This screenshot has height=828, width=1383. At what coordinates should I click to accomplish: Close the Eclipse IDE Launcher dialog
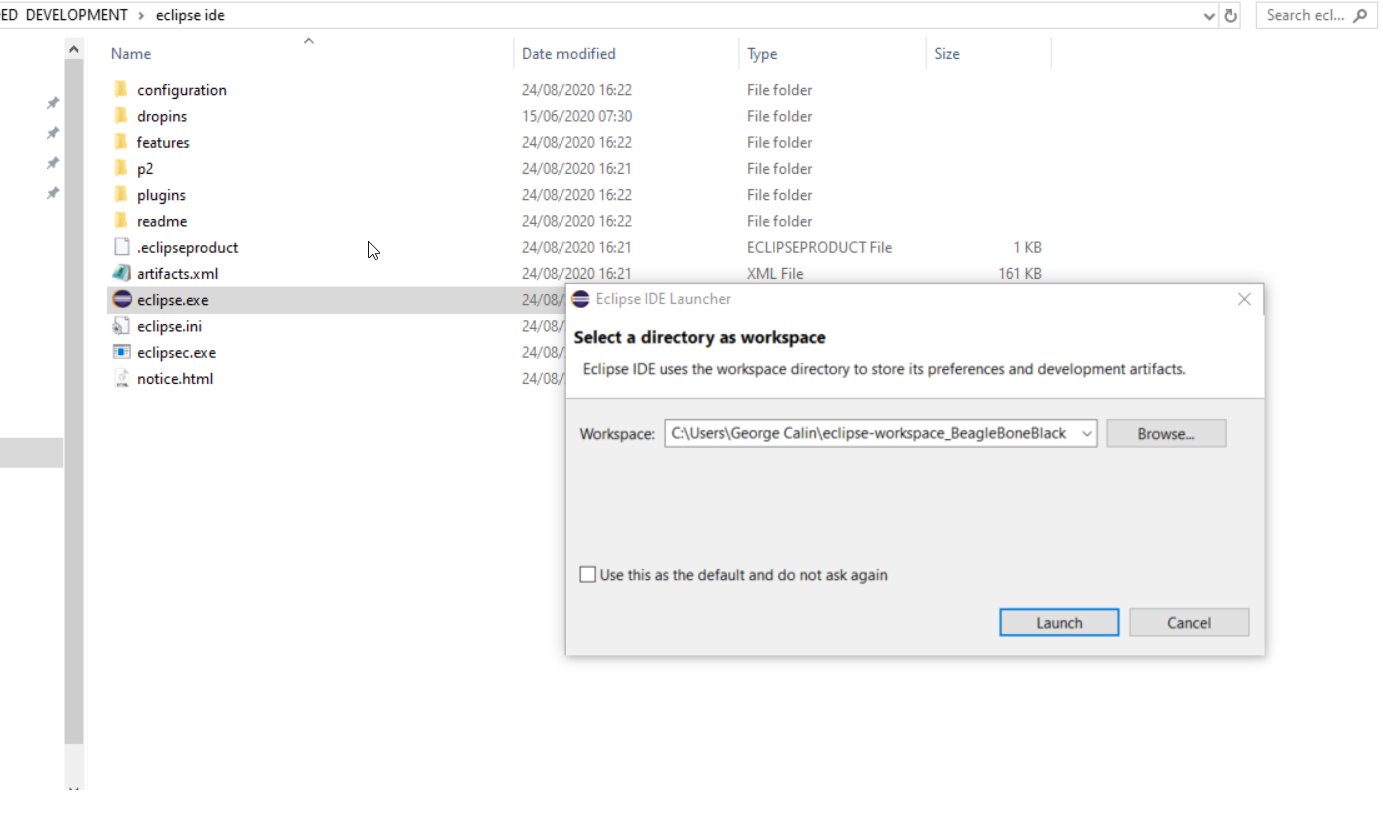(1244, 299)
